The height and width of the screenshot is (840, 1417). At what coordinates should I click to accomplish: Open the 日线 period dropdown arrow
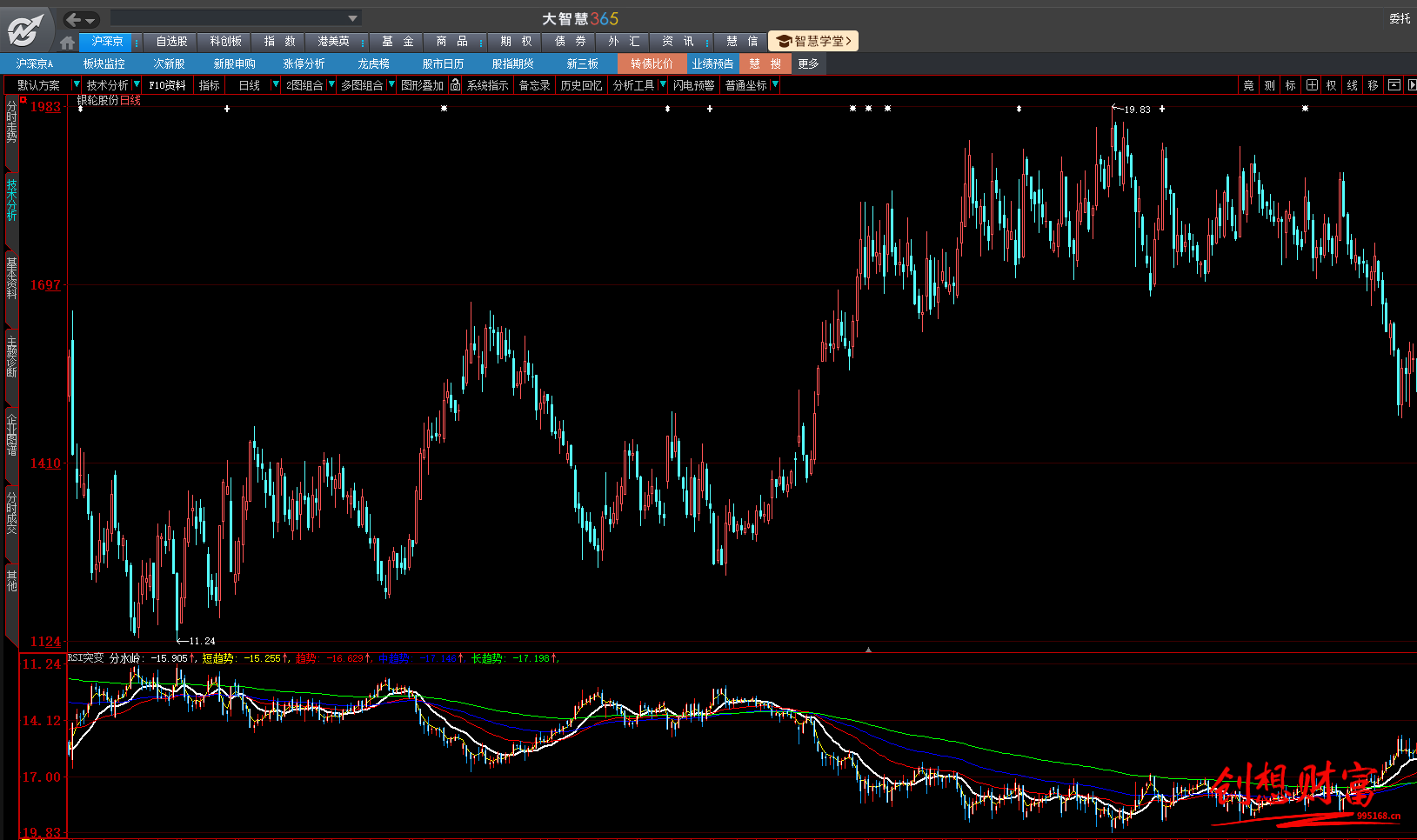click(x=276, y=84)
